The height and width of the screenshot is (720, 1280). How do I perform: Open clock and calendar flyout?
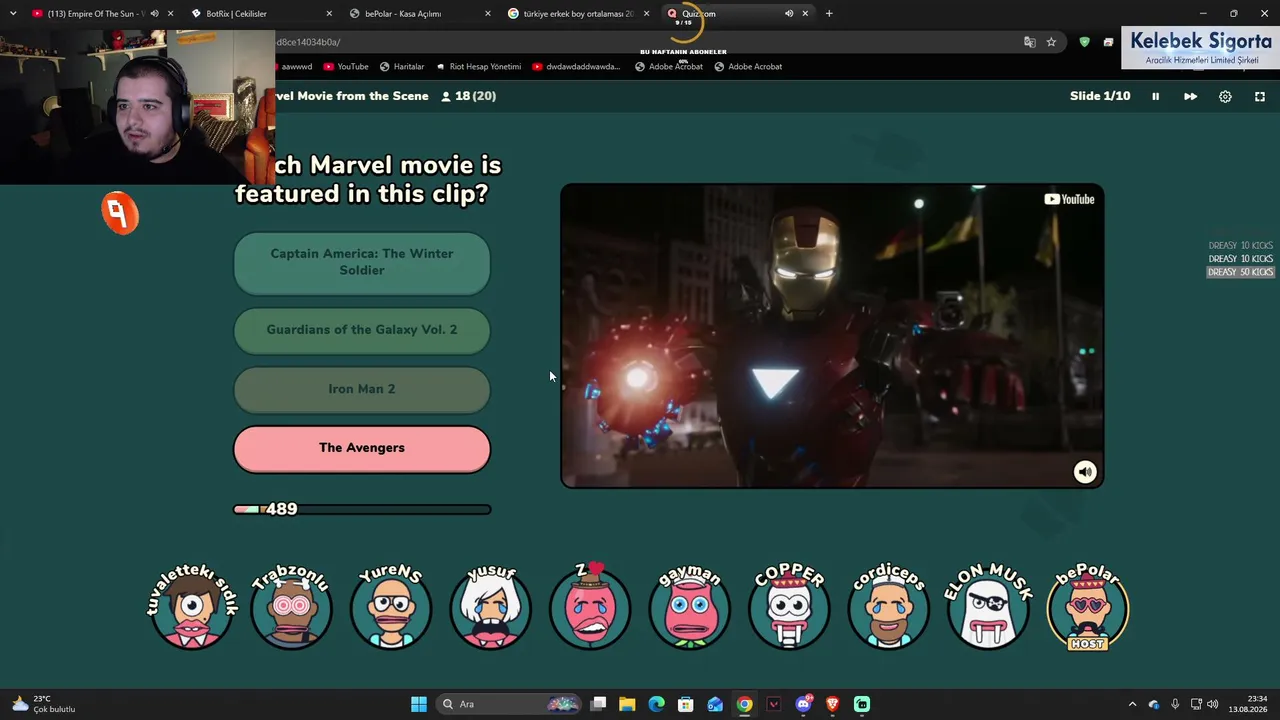click(x=1249, y=704)
